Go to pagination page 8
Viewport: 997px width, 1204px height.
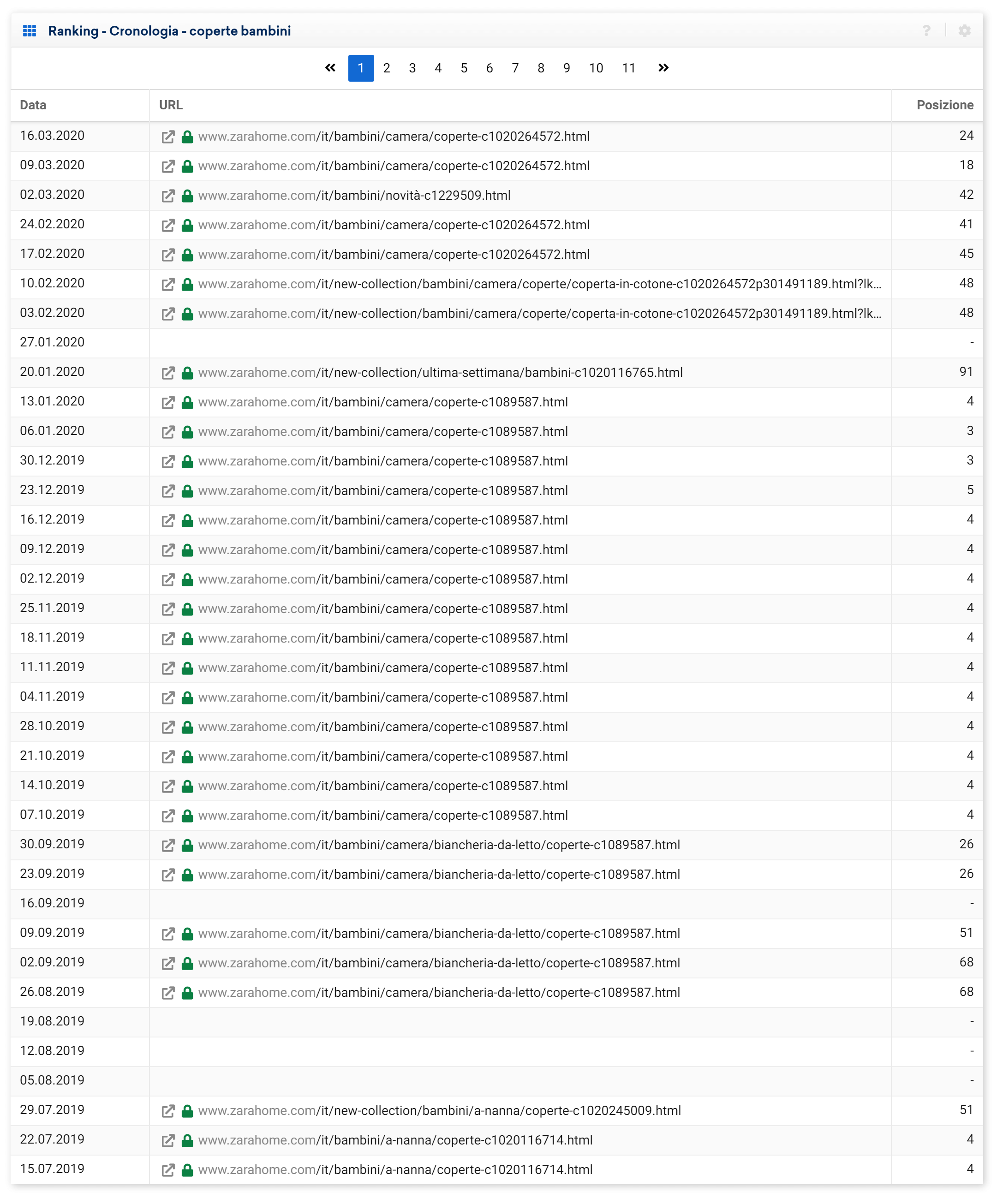541,68
